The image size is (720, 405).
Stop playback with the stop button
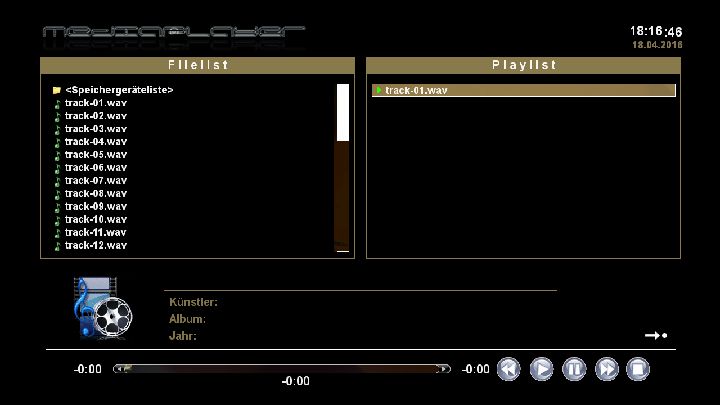point(638,369)
